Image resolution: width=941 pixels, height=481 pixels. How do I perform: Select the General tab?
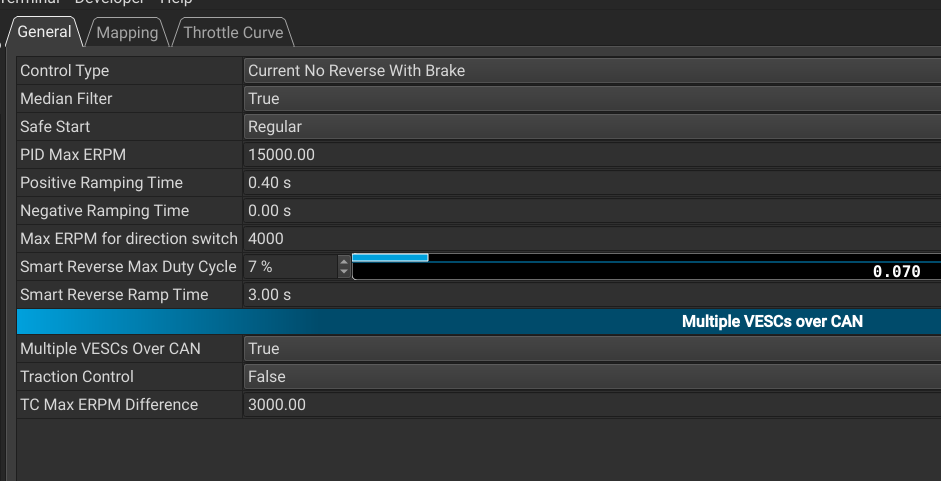[45, 32]
